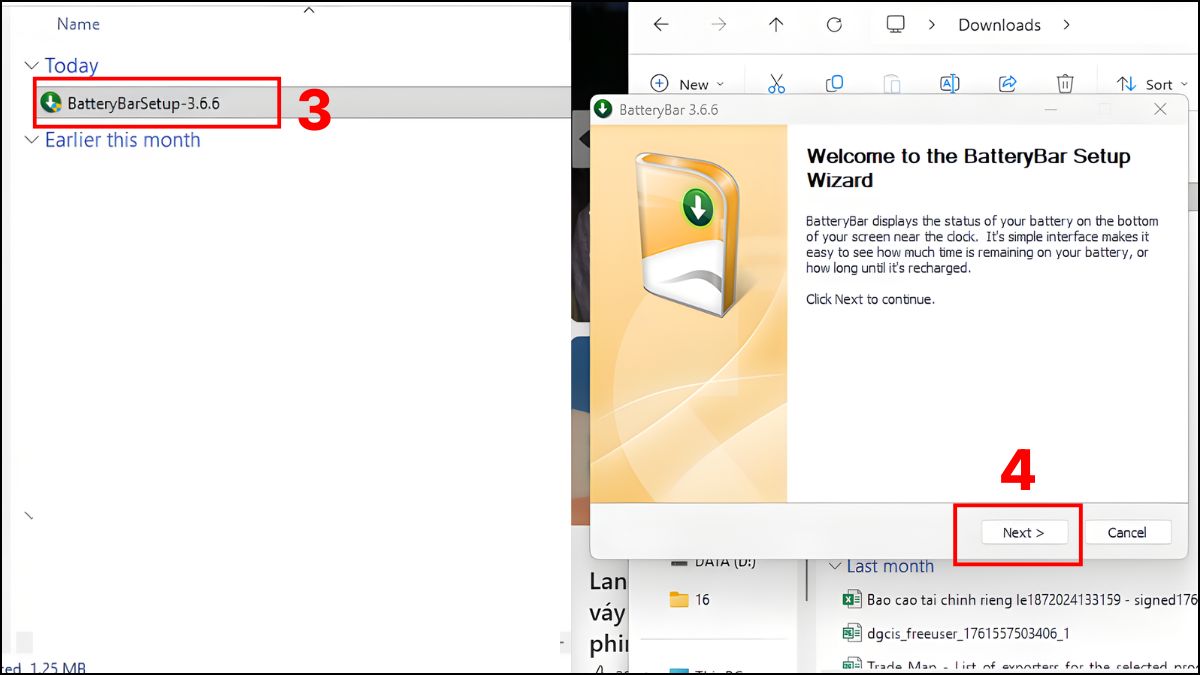Image resolution: width=1200 pixels, height=675 pixels.
Task: Go back in the Explorer window
Action: [660, 25]
